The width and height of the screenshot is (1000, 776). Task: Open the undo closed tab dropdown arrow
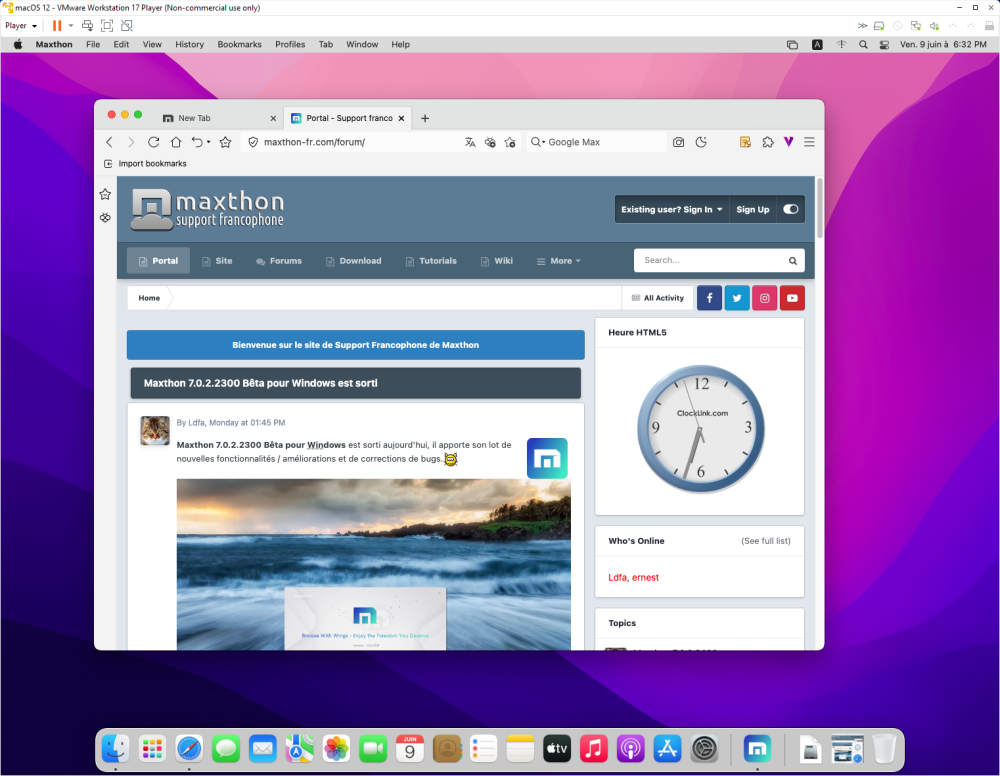(x=209, y=142)
